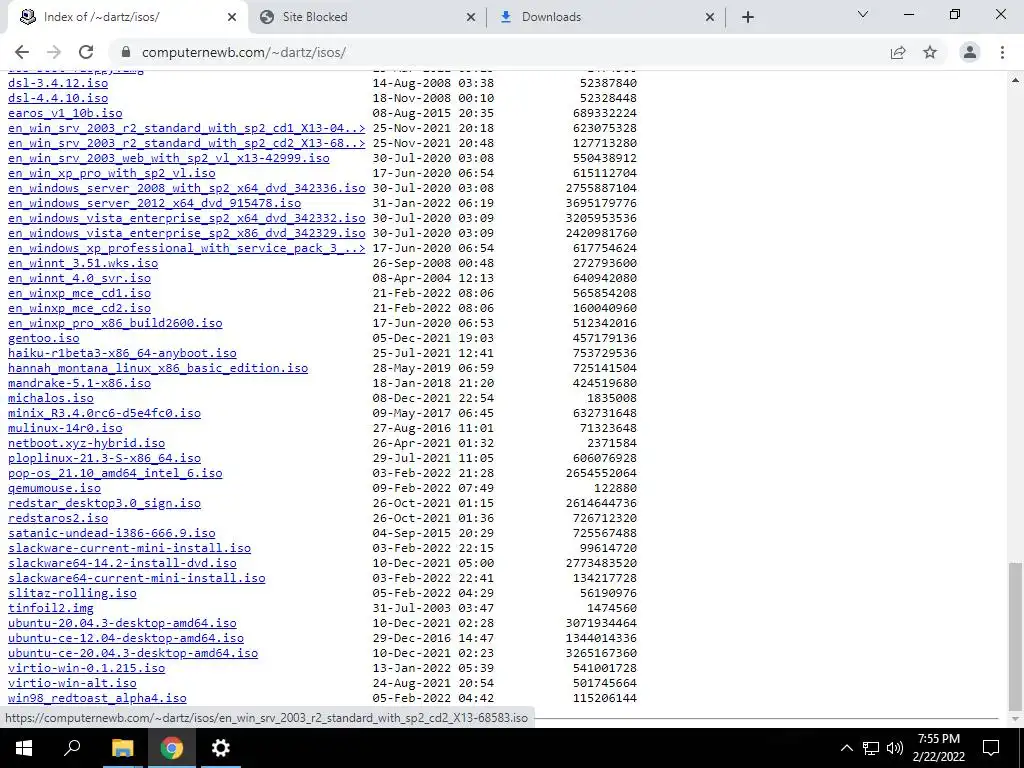Click the scrollbar up arrow
This screenshot has width=1024, height=768.
tap(1015, 80)
